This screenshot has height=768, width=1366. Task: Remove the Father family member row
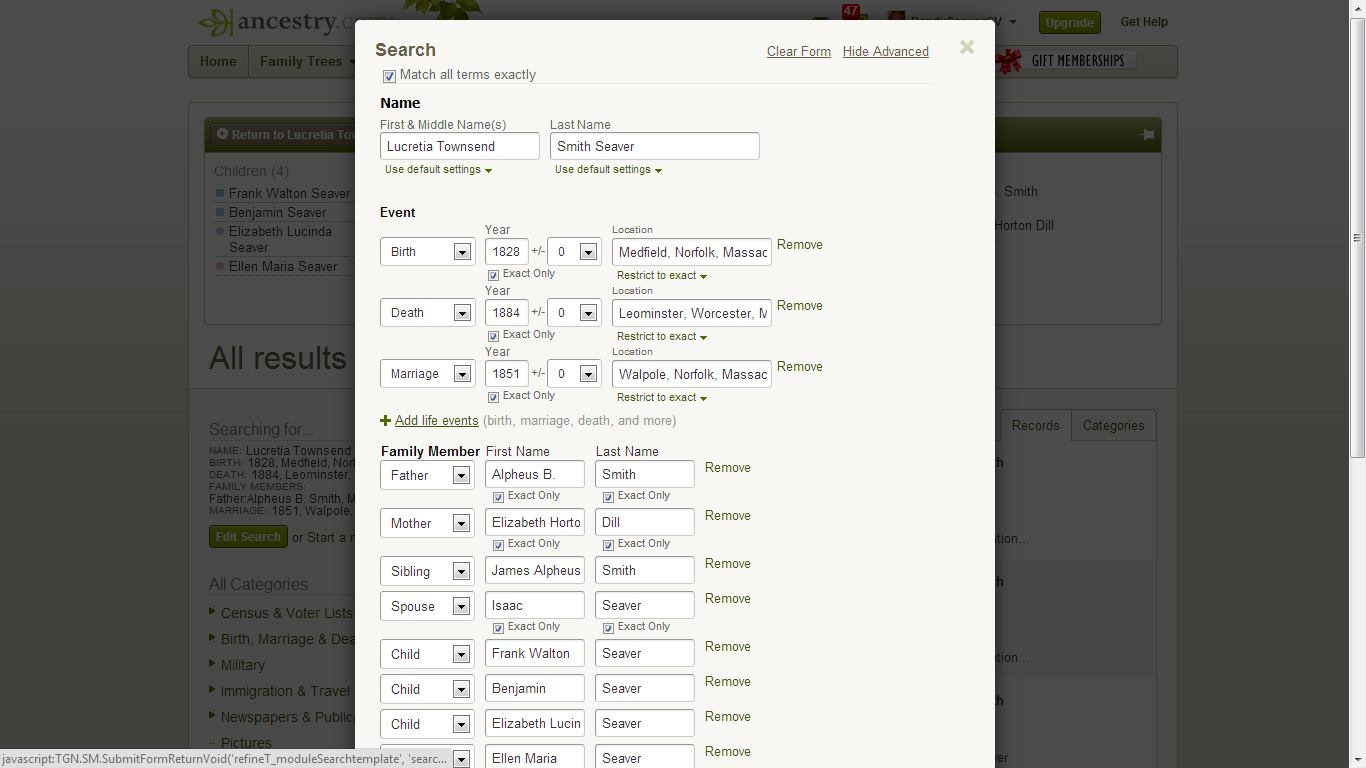point(728,468)
